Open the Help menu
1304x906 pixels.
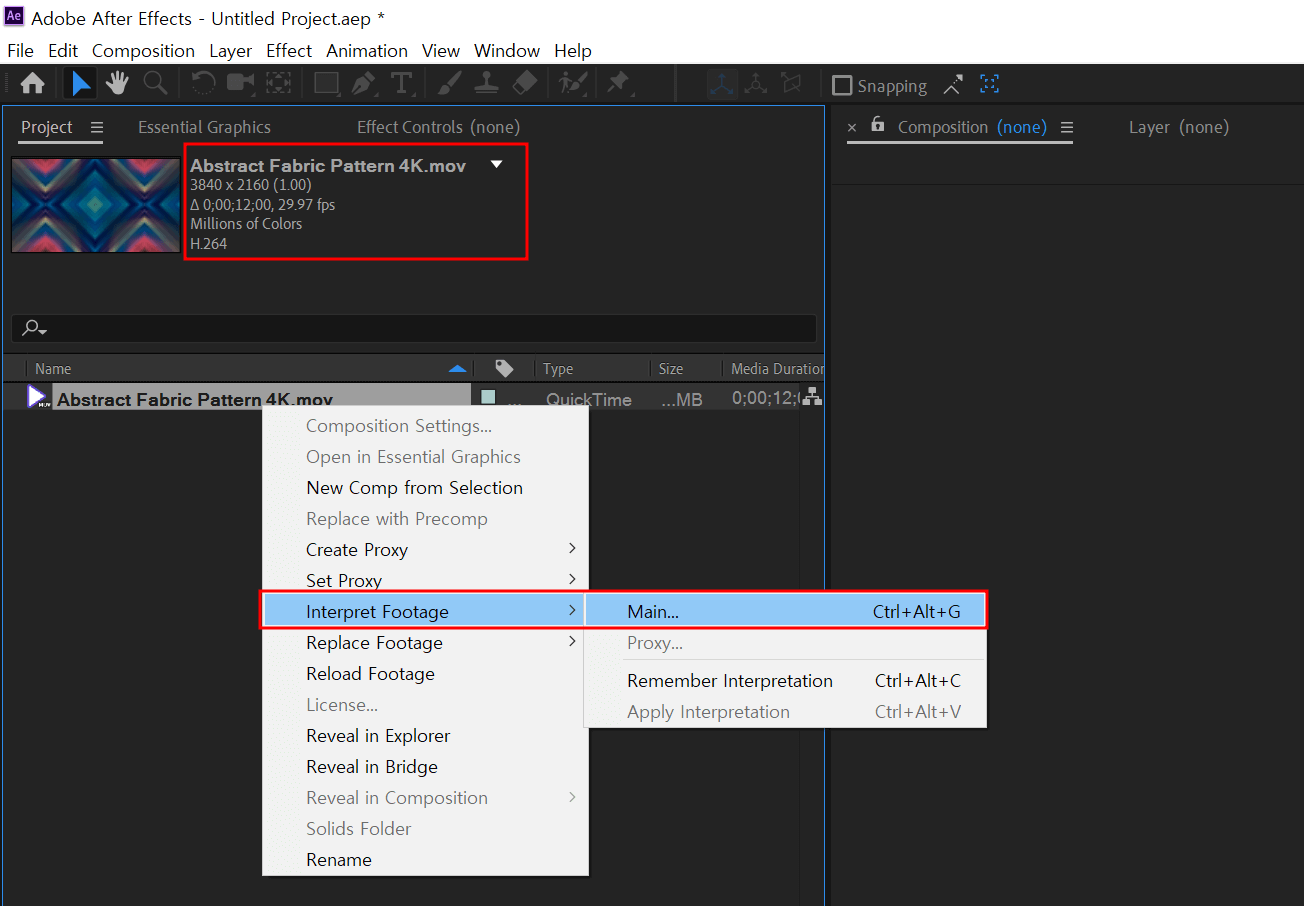click(573, 51)
